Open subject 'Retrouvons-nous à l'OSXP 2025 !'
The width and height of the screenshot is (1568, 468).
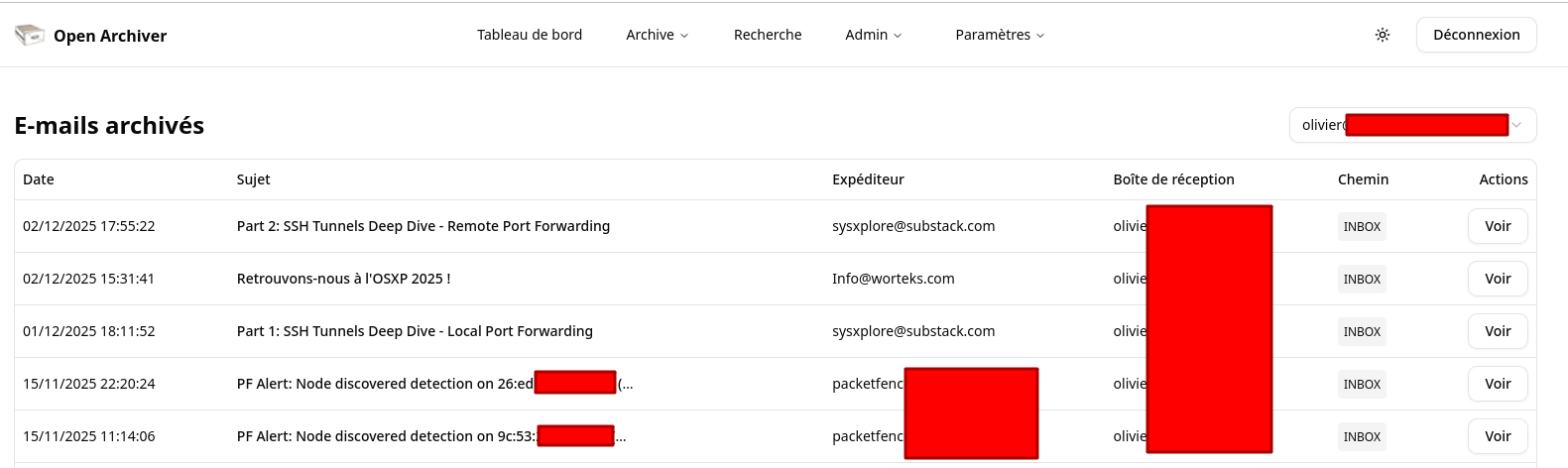click(x=343, y=279)
